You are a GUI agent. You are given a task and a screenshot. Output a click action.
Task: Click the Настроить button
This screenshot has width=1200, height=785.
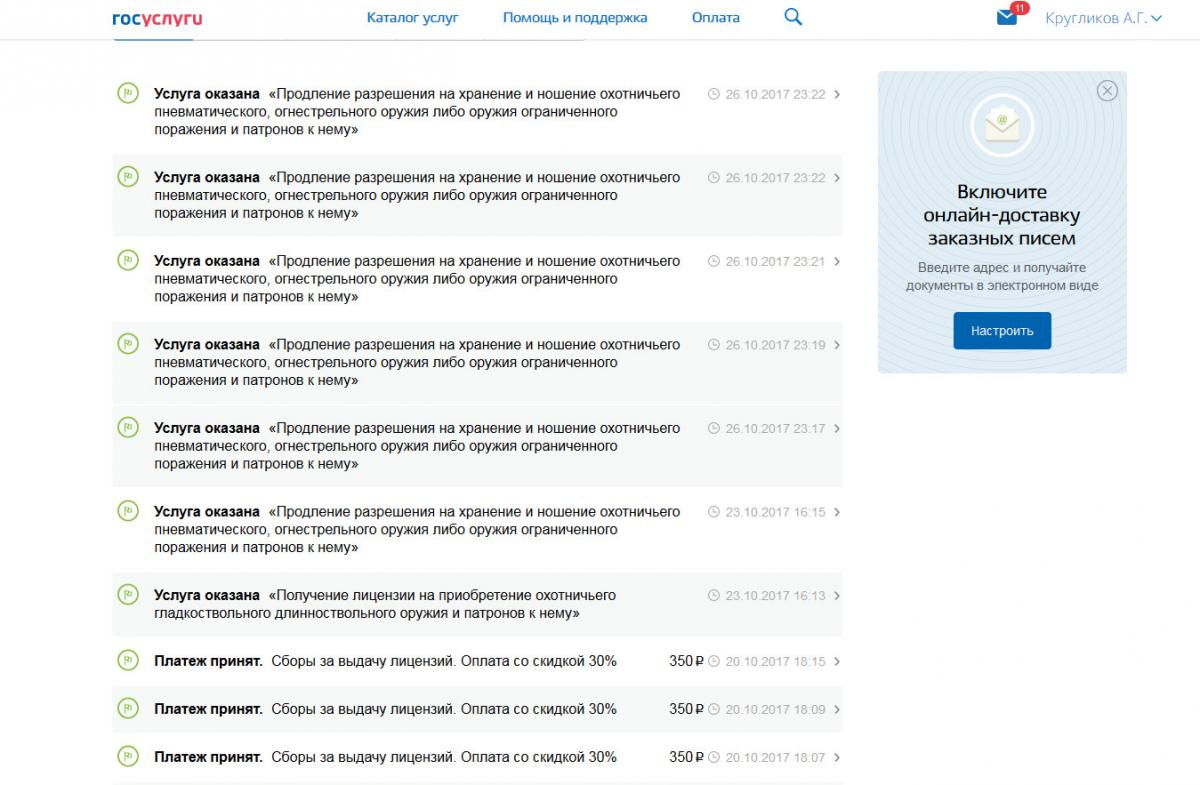tap(1002, 330)
